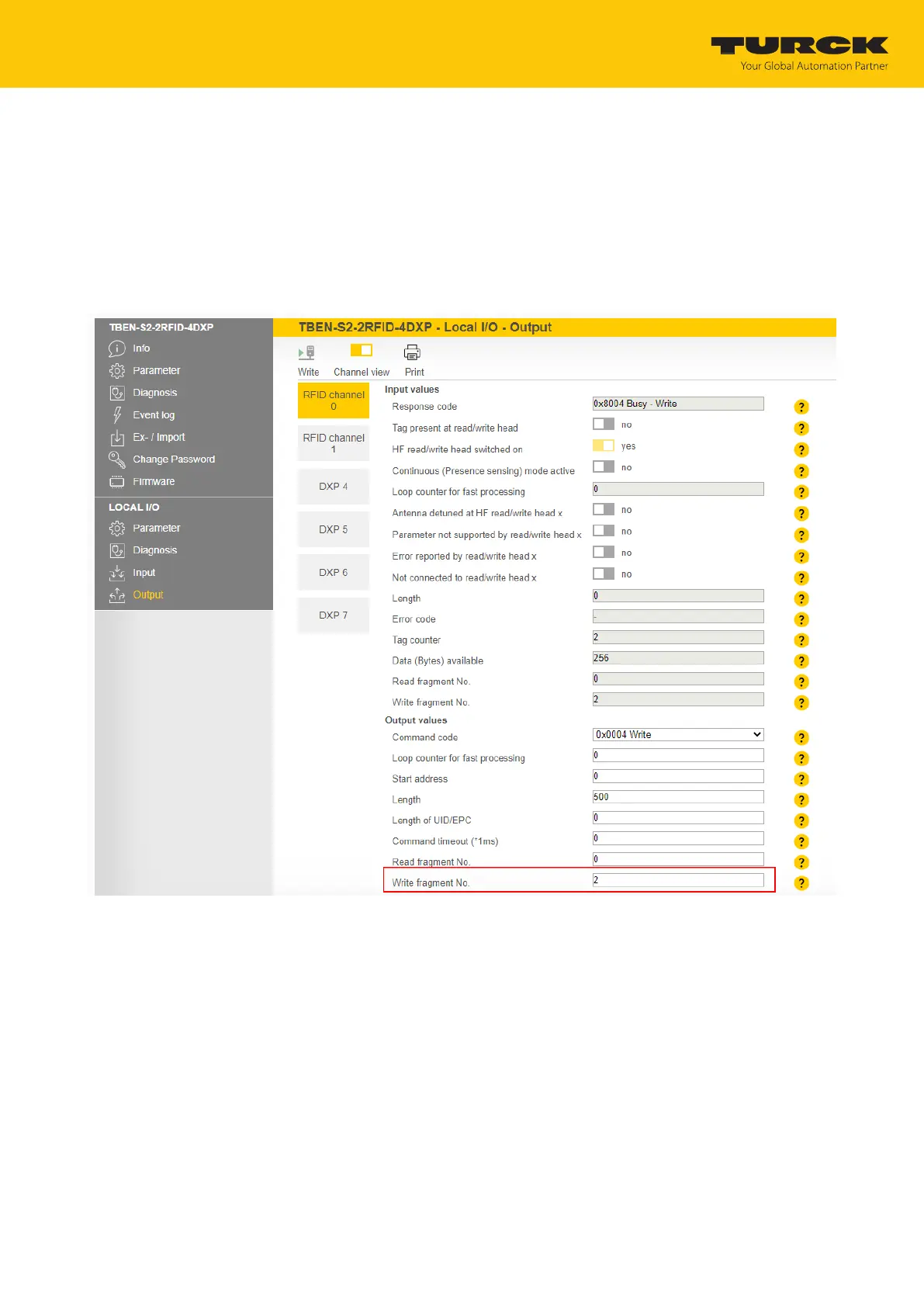
Task: Open the Local I/O Input link
Action: click(144, 573)
